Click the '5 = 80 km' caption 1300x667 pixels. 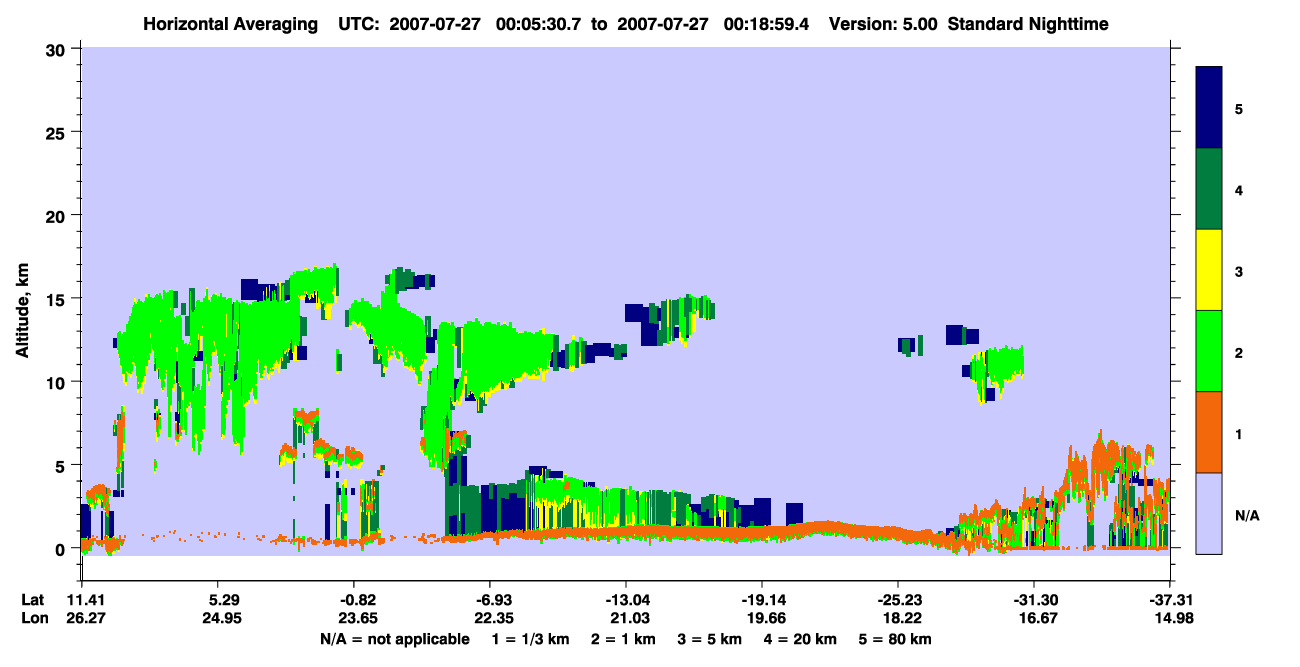point(894,639)
